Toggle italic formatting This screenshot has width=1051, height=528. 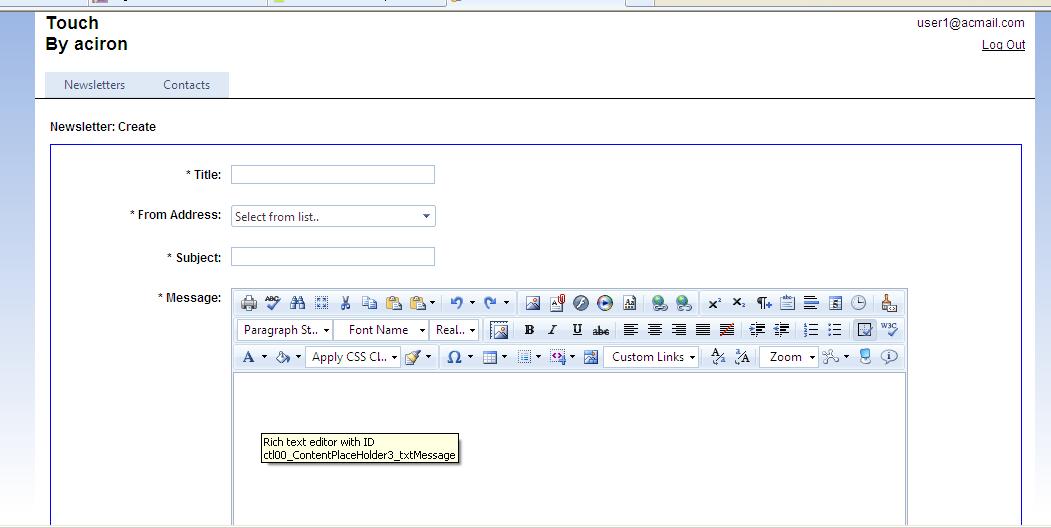pyautogui.click(x=552, y=330)
